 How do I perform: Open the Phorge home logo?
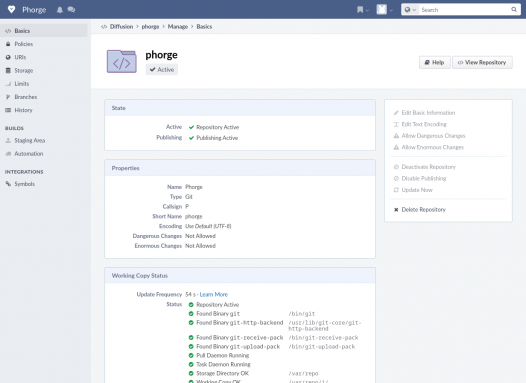(11, 9)
